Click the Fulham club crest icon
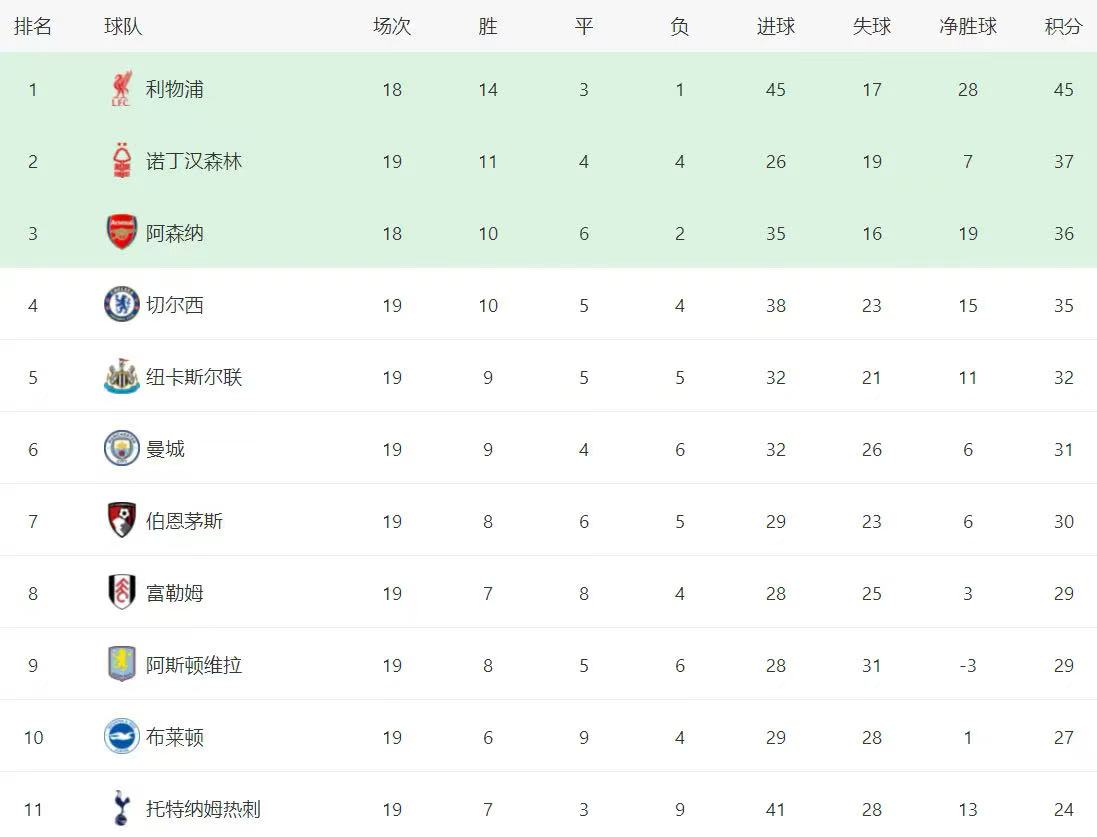The image size is (1097, 837). [121, 593]
